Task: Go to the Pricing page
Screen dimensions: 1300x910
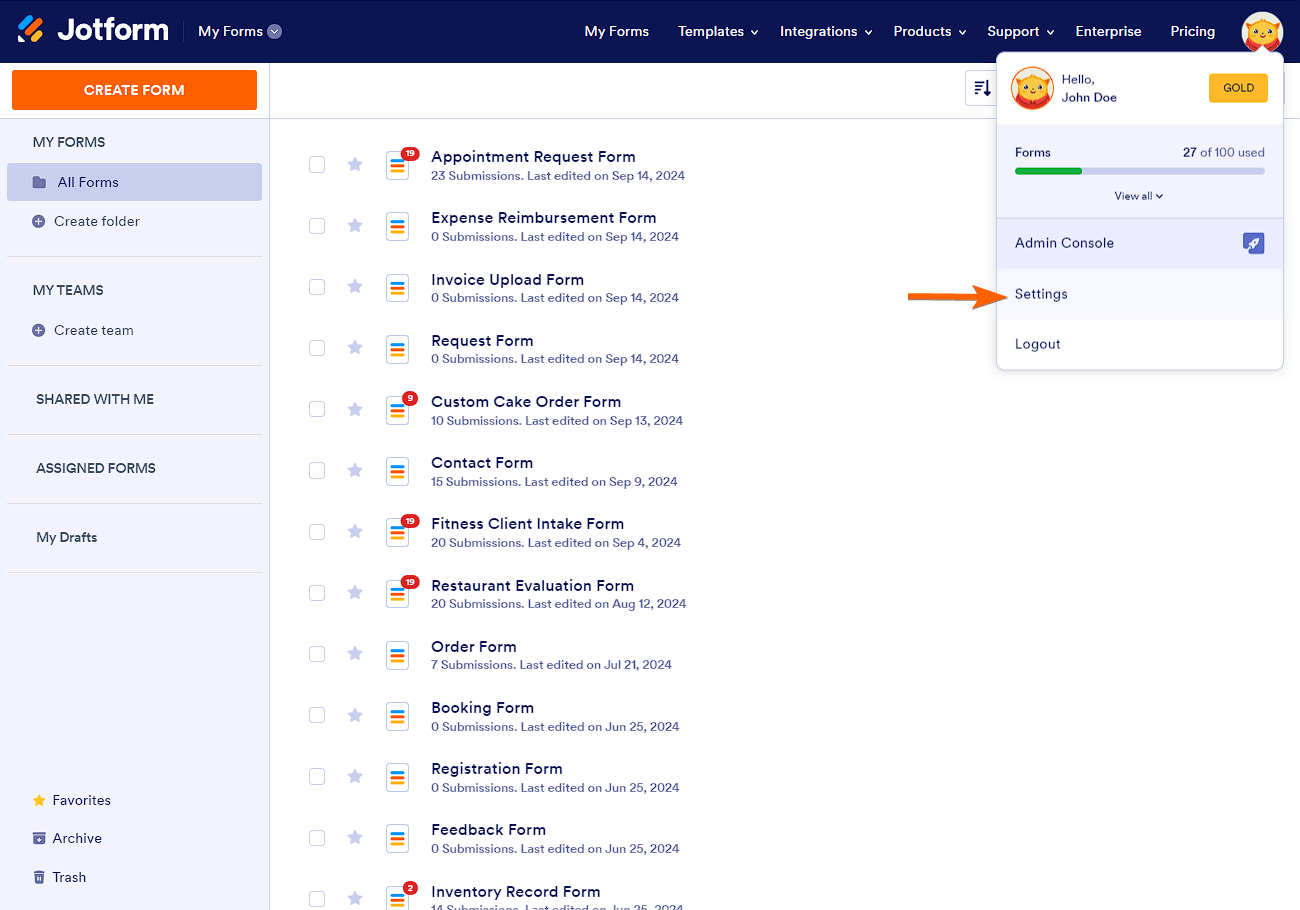Action: point(1193,31)
